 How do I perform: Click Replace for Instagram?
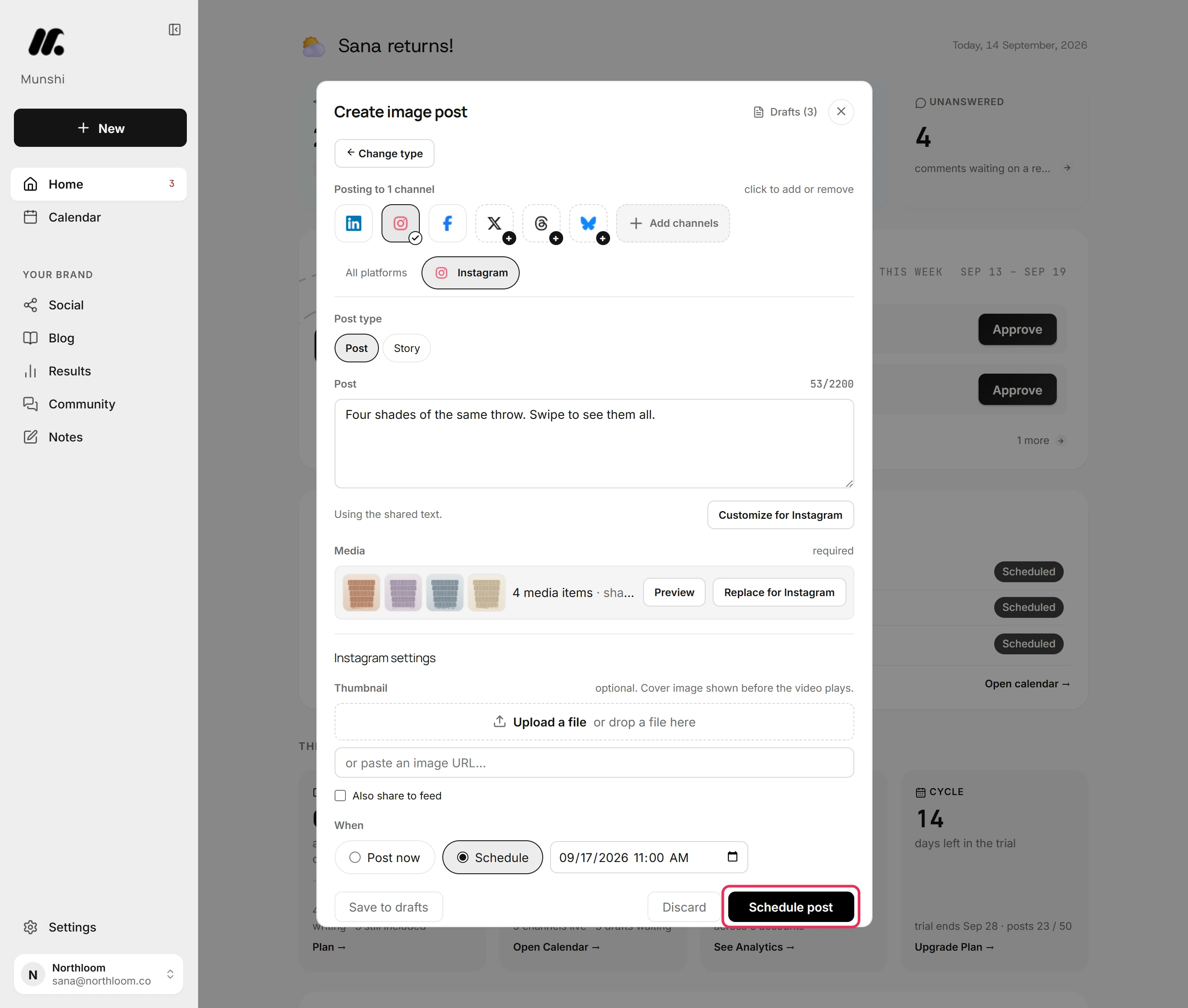[x=780, y=593]
